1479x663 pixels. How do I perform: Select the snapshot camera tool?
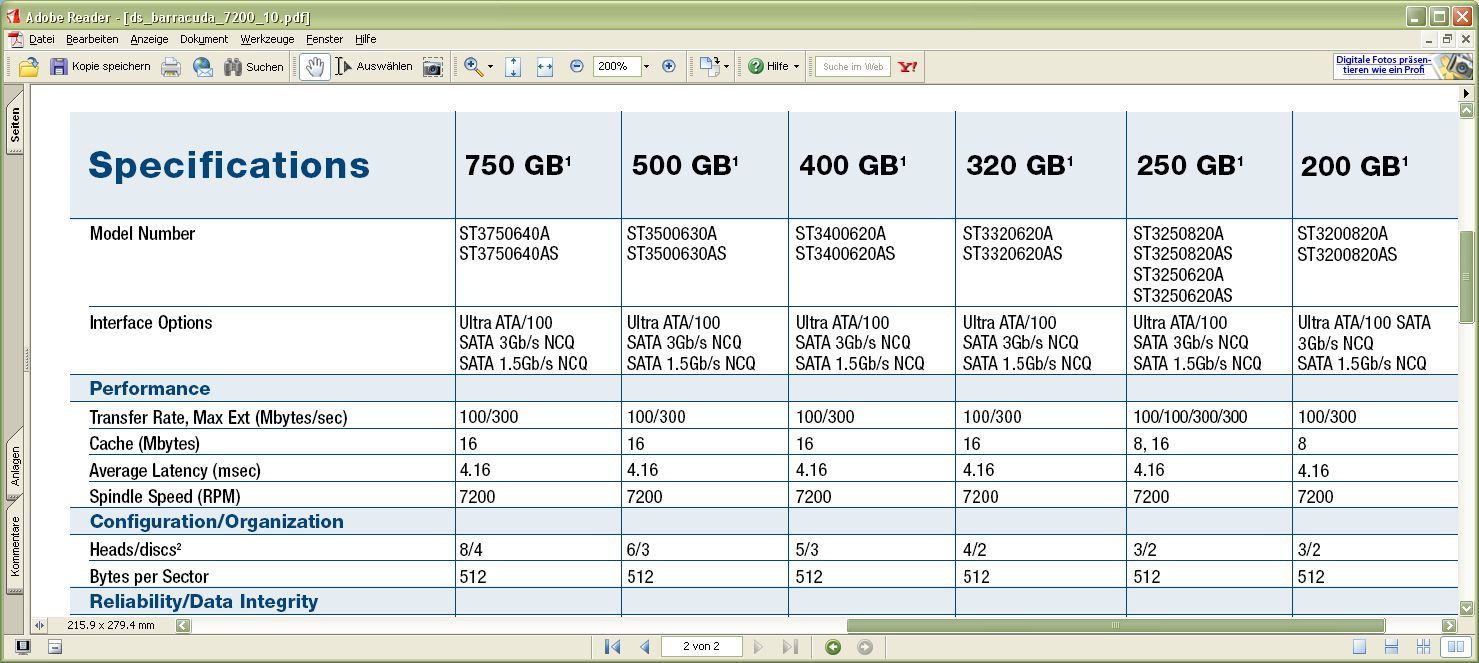pos(433,67)
